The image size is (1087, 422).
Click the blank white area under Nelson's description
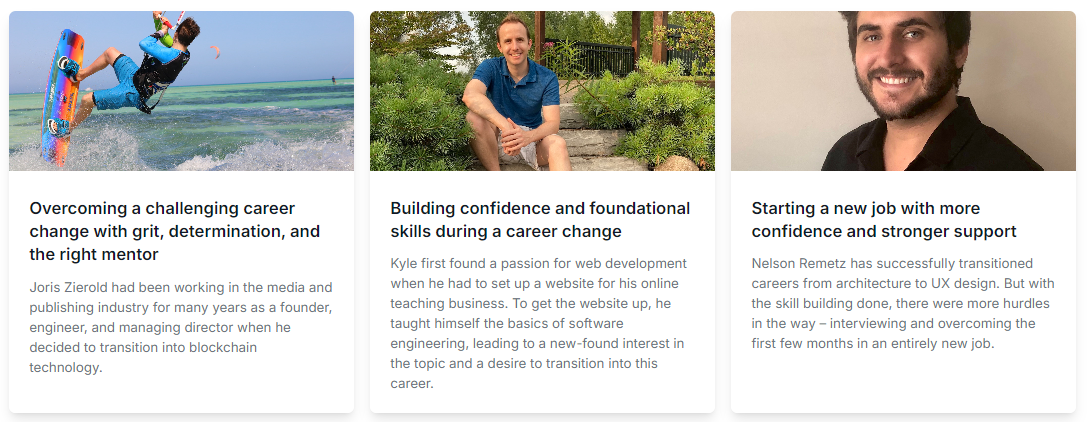pyautogui.click(x=903, y=381)
